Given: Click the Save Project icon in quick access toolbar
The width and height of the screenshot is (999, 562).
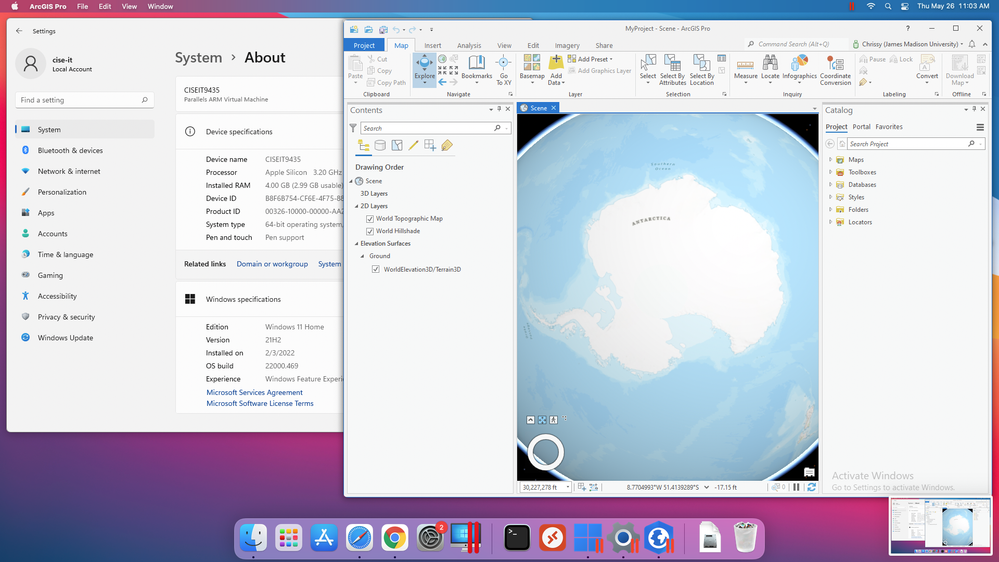Looking at the screenshot, I should pyautogui.click(x=383, y=29).
